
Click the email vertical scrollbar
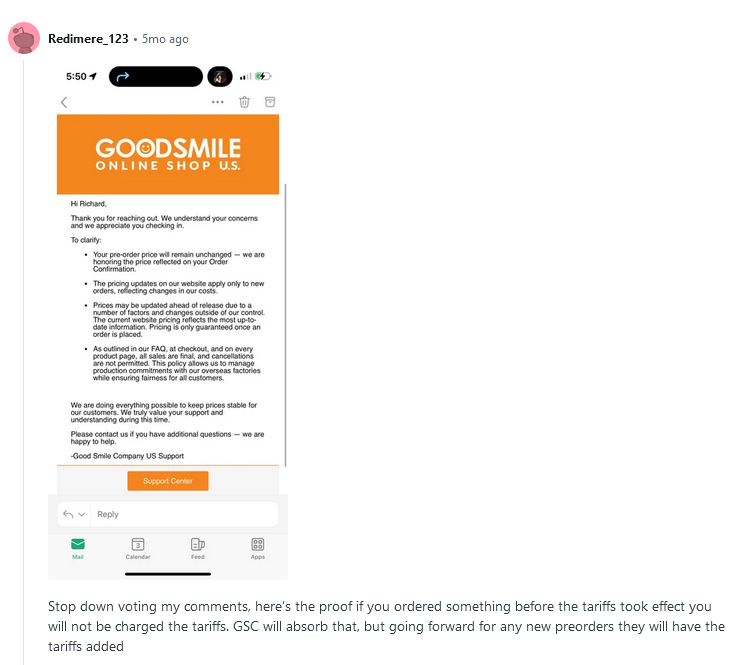(x=285, y=325)
